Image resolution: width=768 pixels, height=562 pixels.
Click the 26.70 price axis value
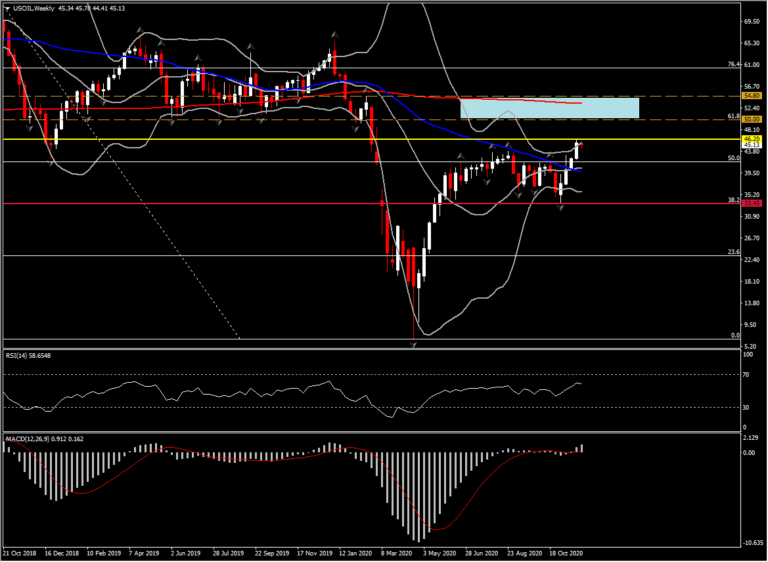[751, 238]
